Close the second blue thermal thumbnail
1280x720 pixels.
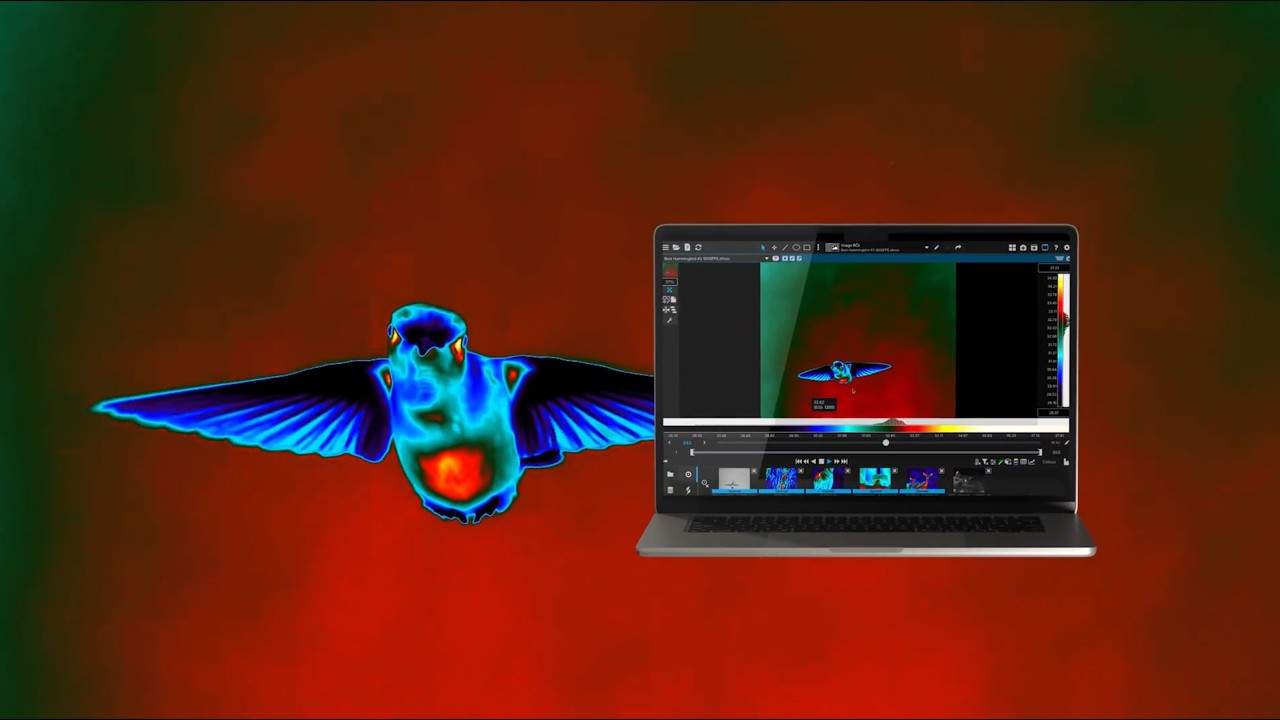[801, 471]
